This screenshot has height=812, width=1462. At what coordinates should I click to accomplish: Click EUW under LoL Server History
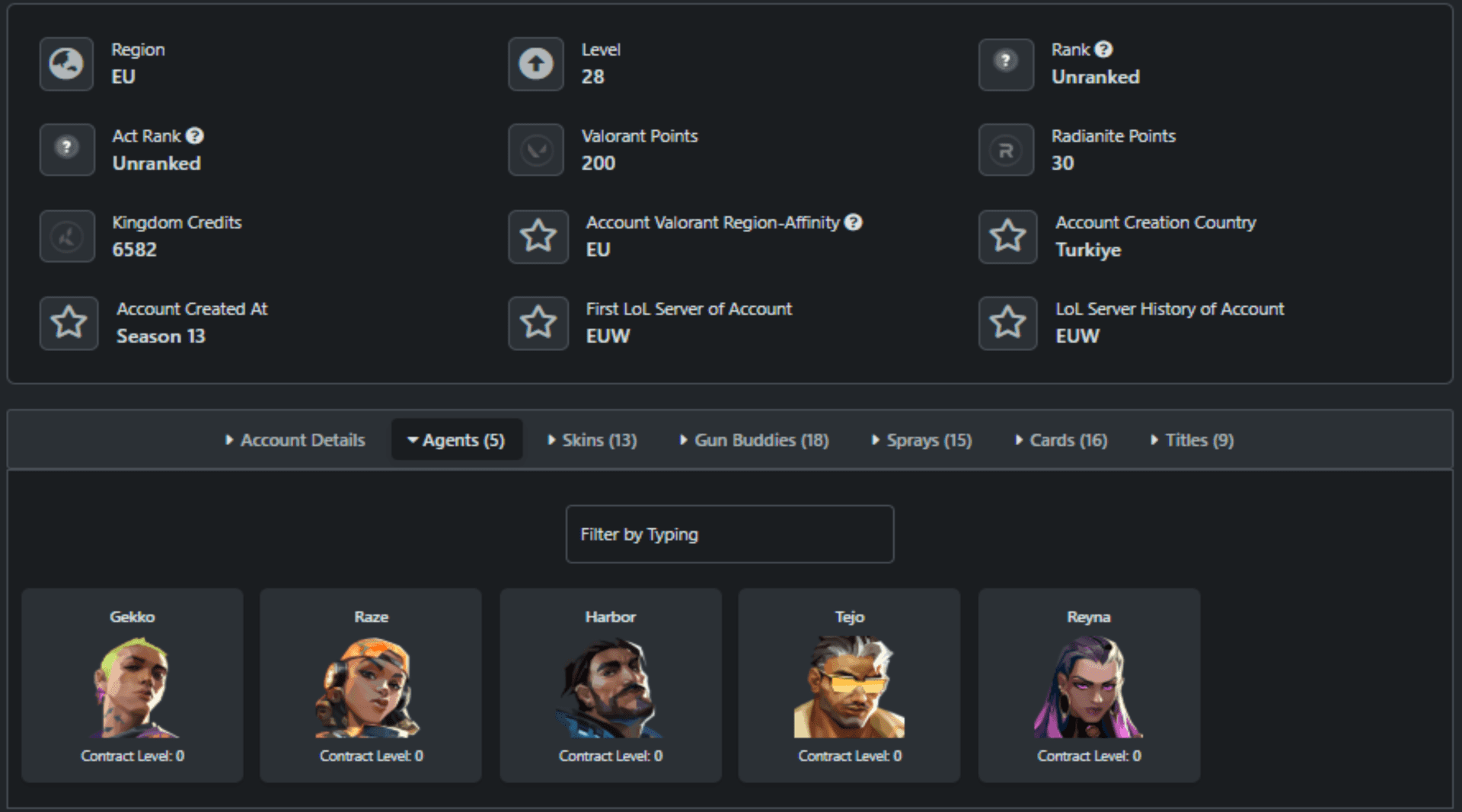(x=1077, y=336)
